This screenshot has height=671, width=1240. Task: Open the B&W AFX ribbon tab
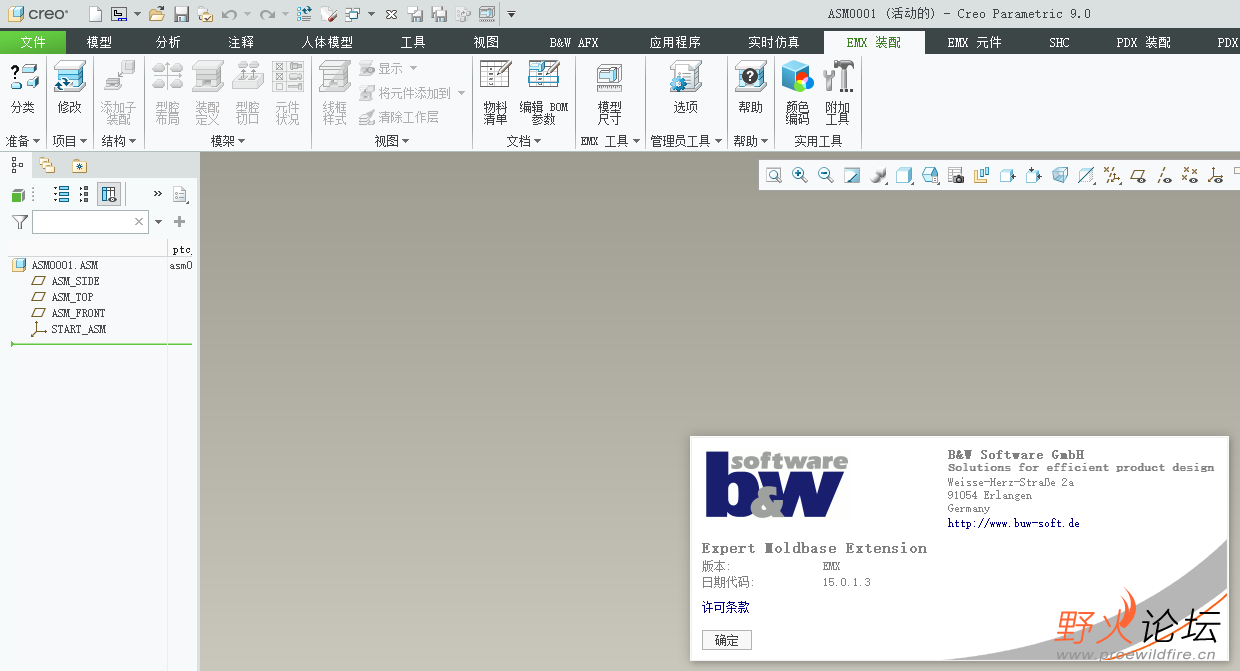[574, 42]
